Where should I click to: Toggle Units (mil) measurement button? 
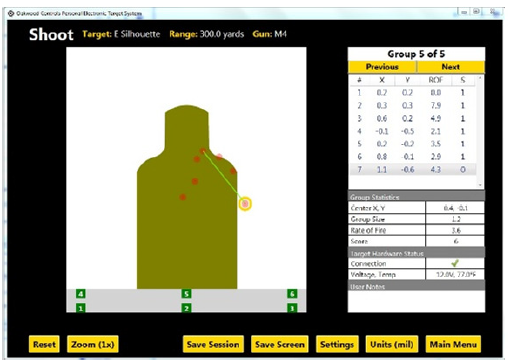[392, 344]
